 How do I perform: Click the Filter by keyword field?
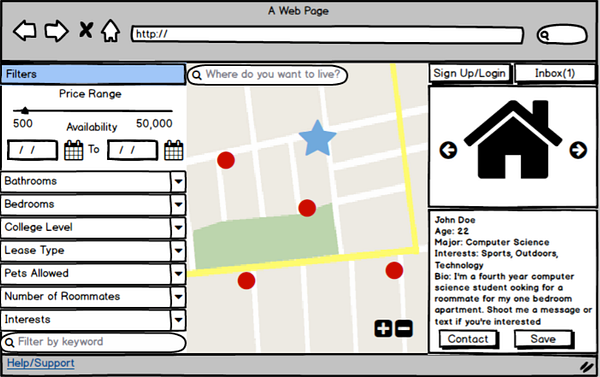click(93, 342)
